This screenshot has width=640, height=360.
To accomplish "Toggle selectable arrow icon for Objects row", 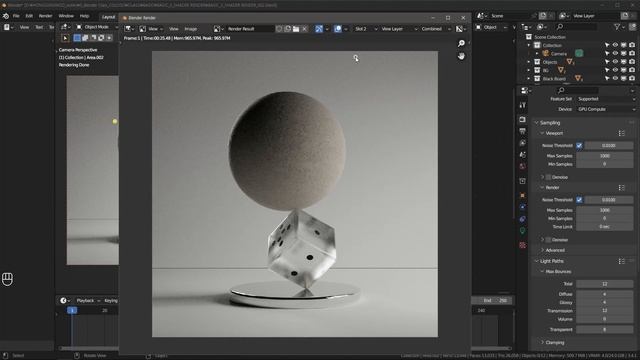I will click(x=607, y=62).
